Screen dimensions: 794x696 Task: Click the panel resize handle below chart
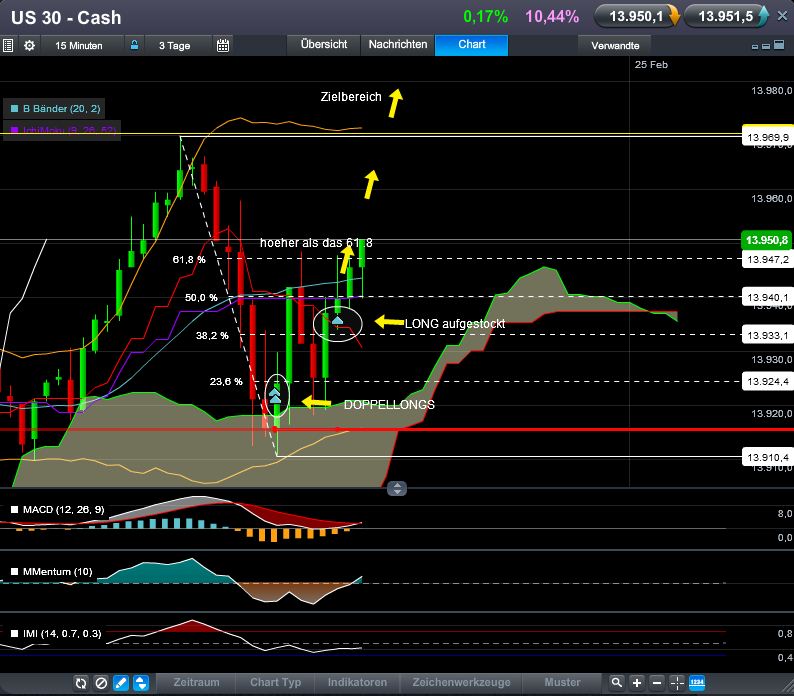(397, 488)
